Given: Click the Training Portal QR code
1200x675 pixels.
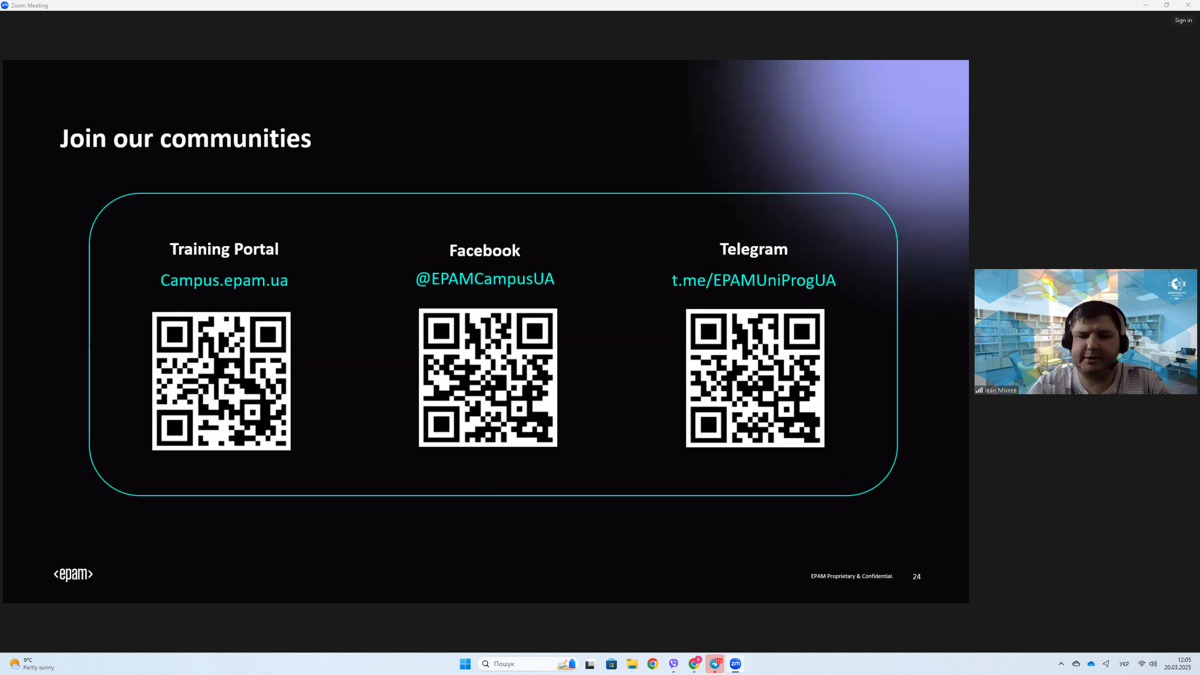Looking at the screenshot, I should click(221, 381).
